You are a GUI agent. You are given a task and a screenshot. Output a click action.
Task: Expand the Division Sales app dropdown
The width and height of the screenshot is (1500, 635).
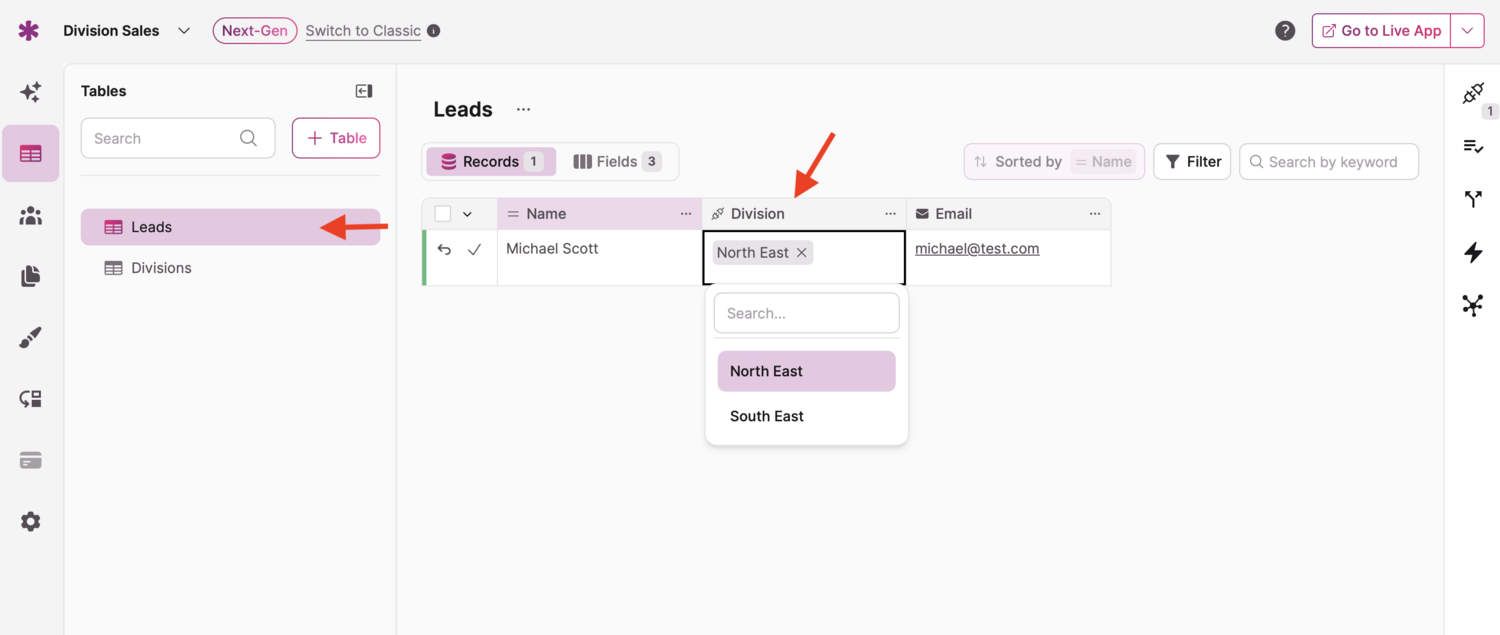point(184,31)
